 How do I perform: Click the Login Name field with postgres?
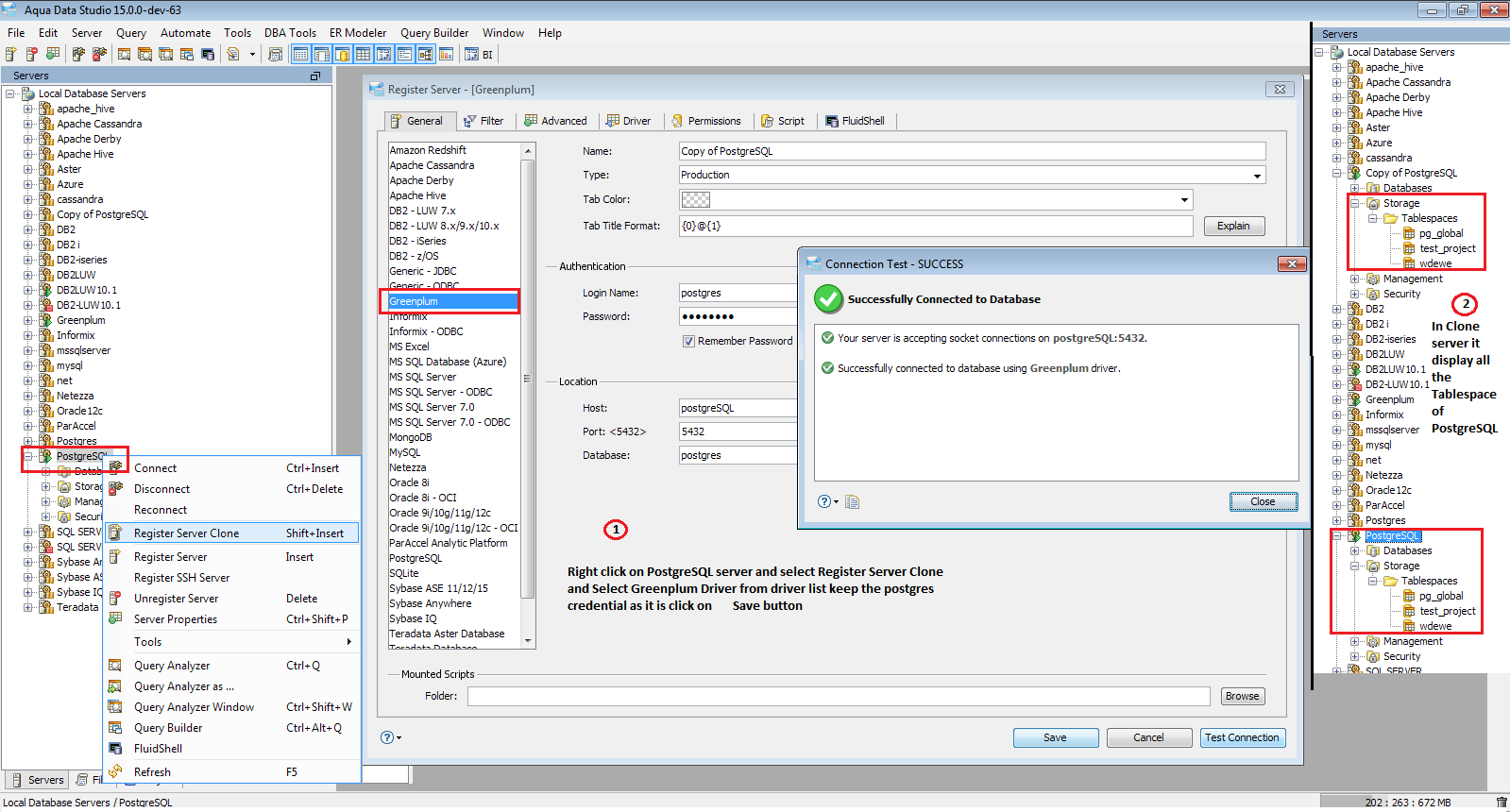point(738,293)
